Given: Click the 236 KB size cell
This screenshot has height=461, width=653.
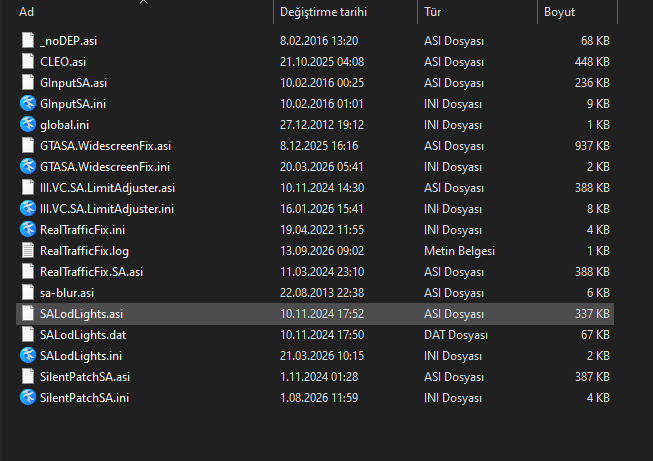Looking at the screenshot, I should (592, 83).
